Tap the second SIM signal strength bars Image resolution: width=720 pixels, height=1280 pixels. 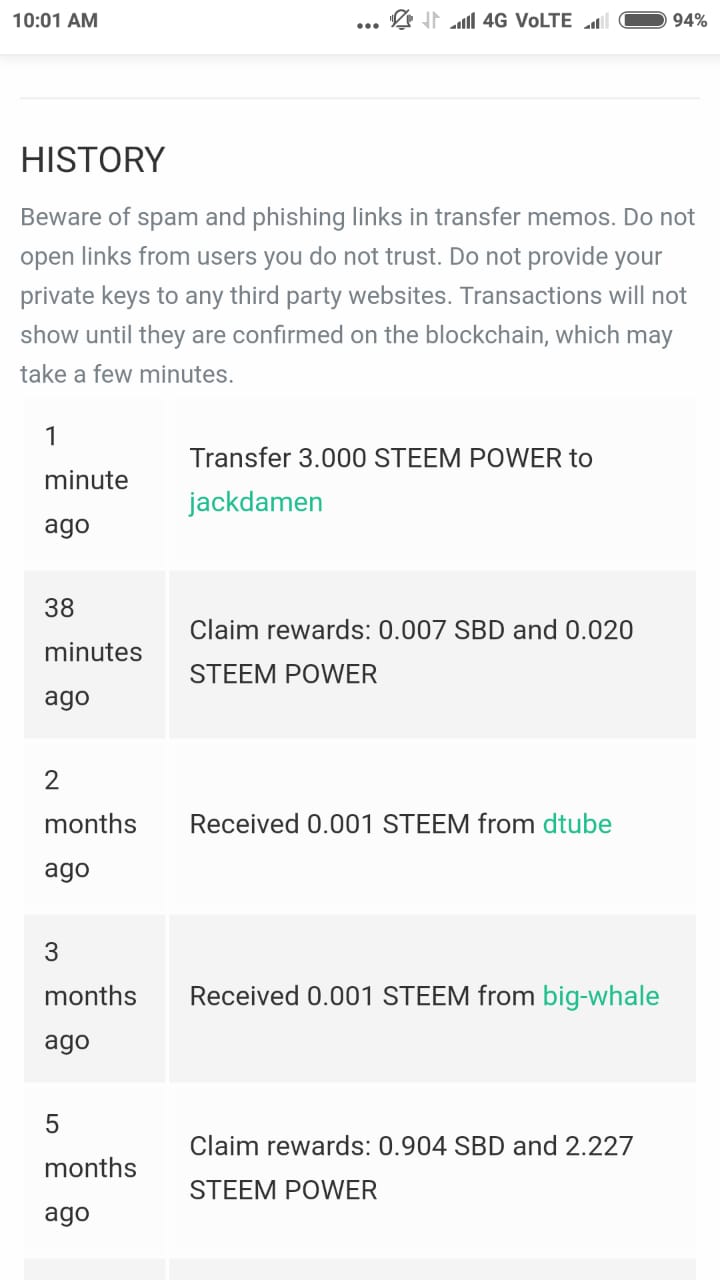[x=596, y=21]
